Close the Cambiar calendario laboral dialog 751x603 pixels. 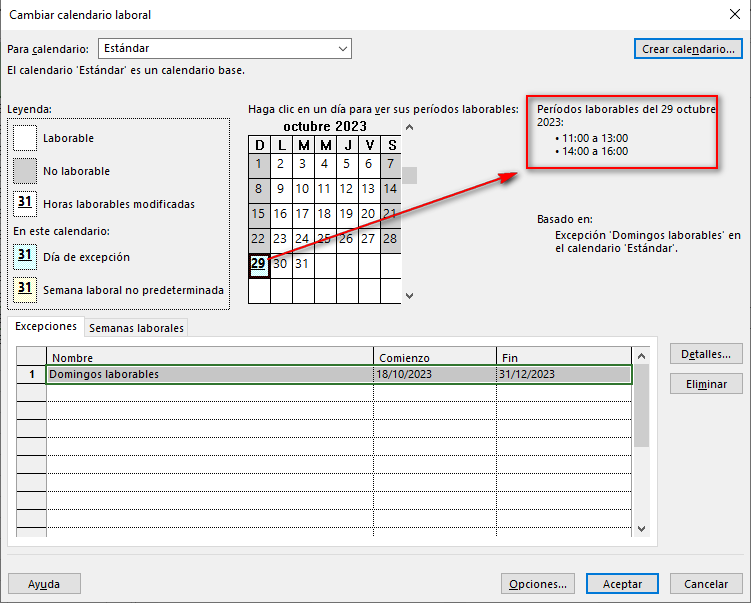pos(736,13)
